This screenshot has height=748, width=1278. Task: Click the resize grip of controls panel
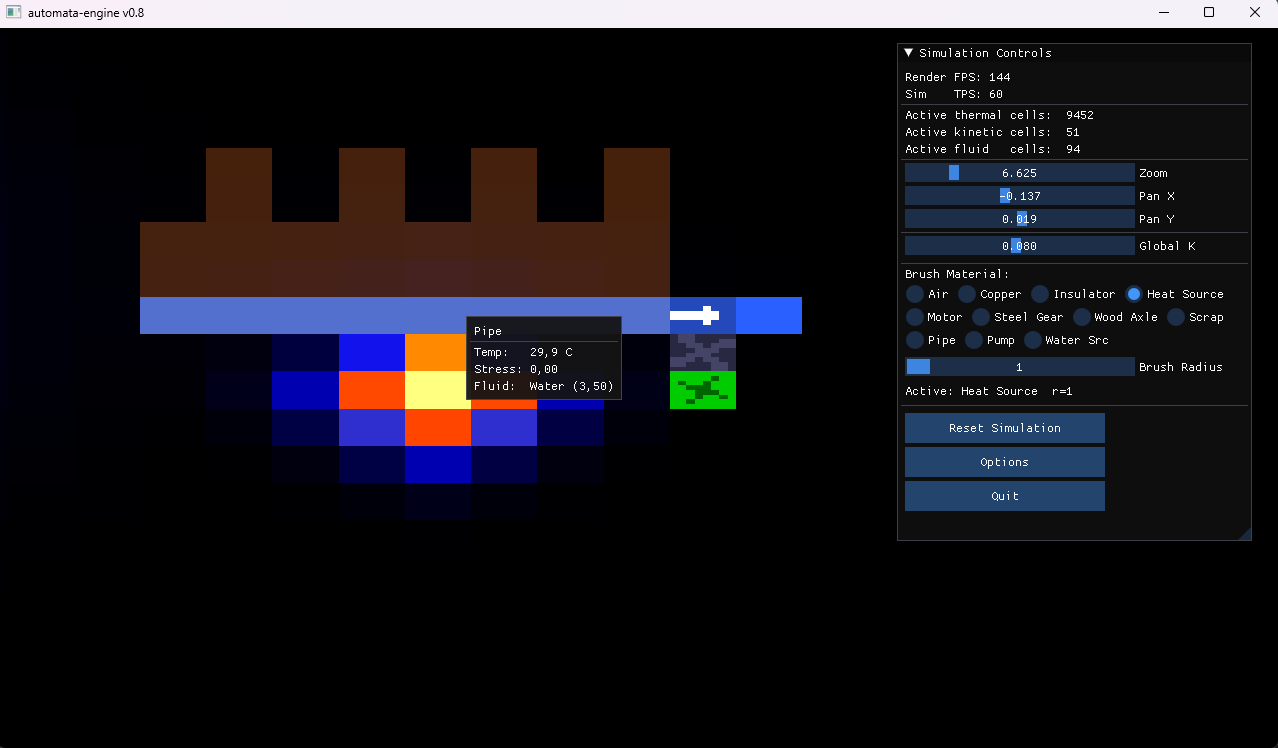[1245, 534]
